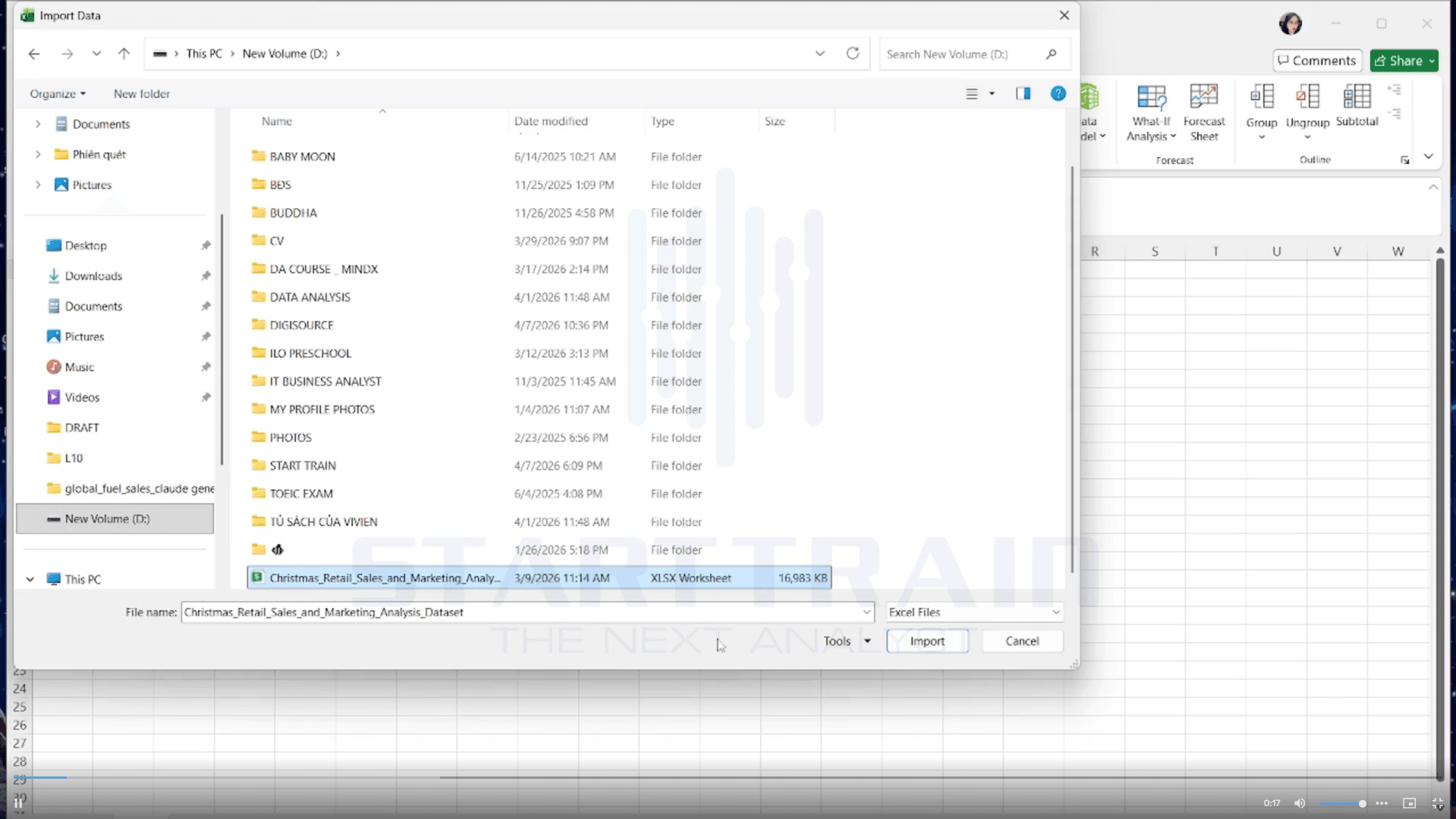Mute the video volume speaker icon
Image resolution: width=1456 pixels, height=819 pixels.
[x=1300, y=803]
